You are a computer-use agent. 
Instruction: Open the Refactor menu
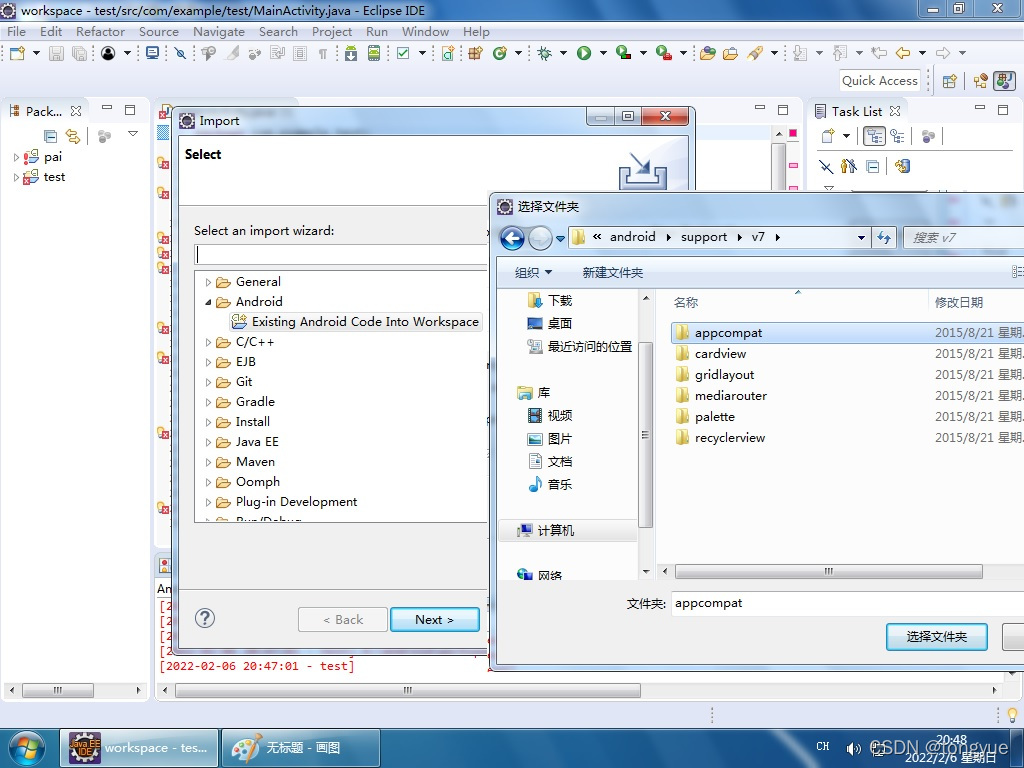pyautogui.click(x=100, y=31)
